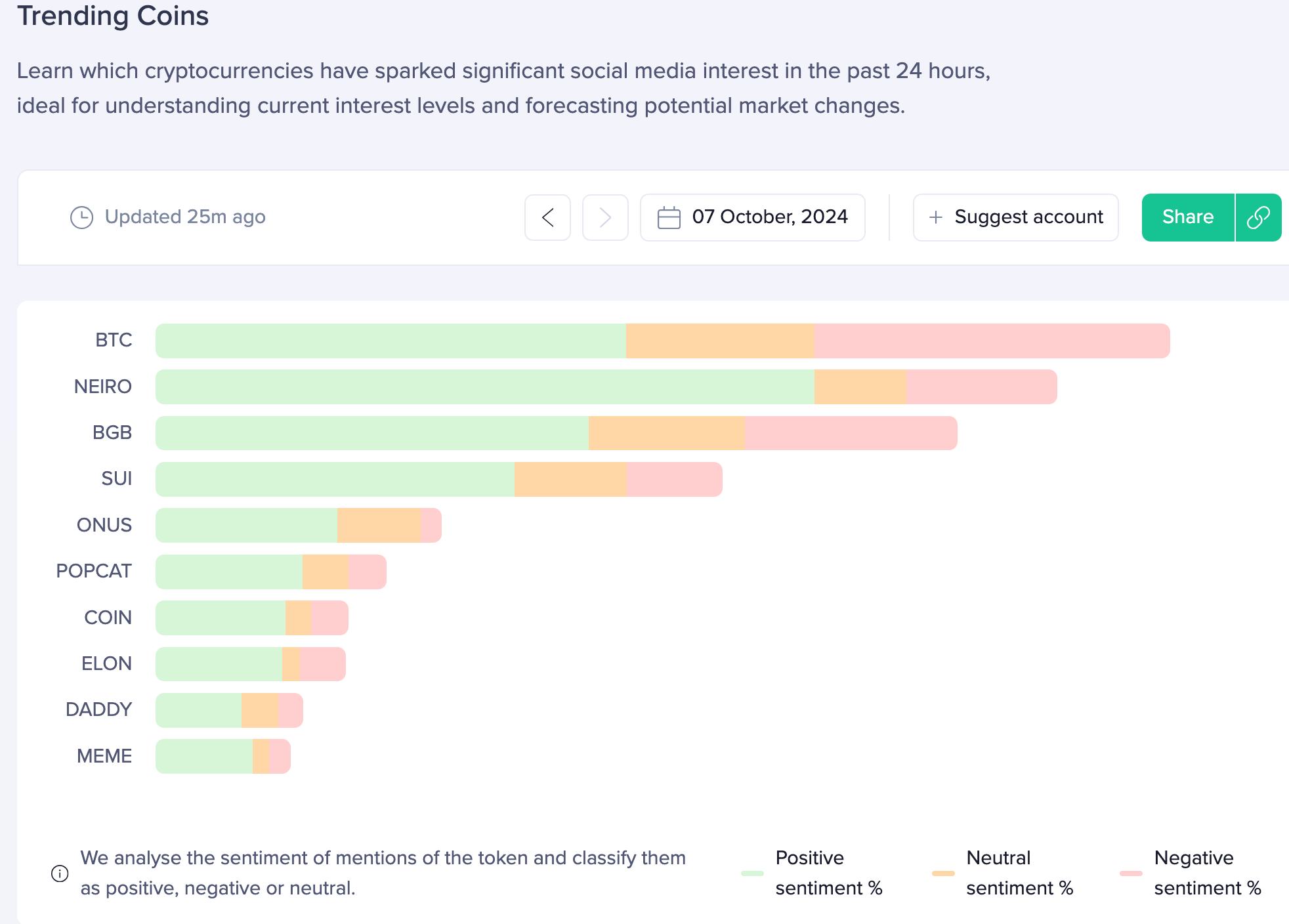Click BTC negative sentiment pink bar
Screen dimensions: 1289x924
pyautogui.click(x=992, y=341)
